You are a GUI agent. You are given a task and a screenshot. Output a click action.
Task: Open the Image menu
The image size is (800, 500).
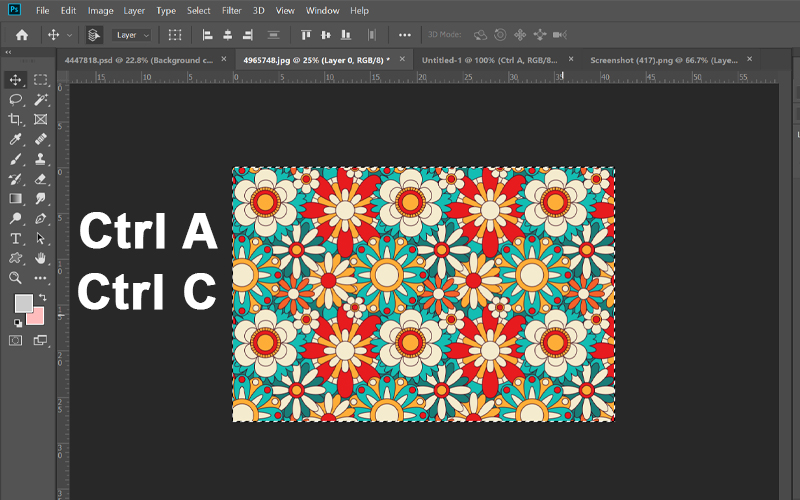[x=101, y=10]
